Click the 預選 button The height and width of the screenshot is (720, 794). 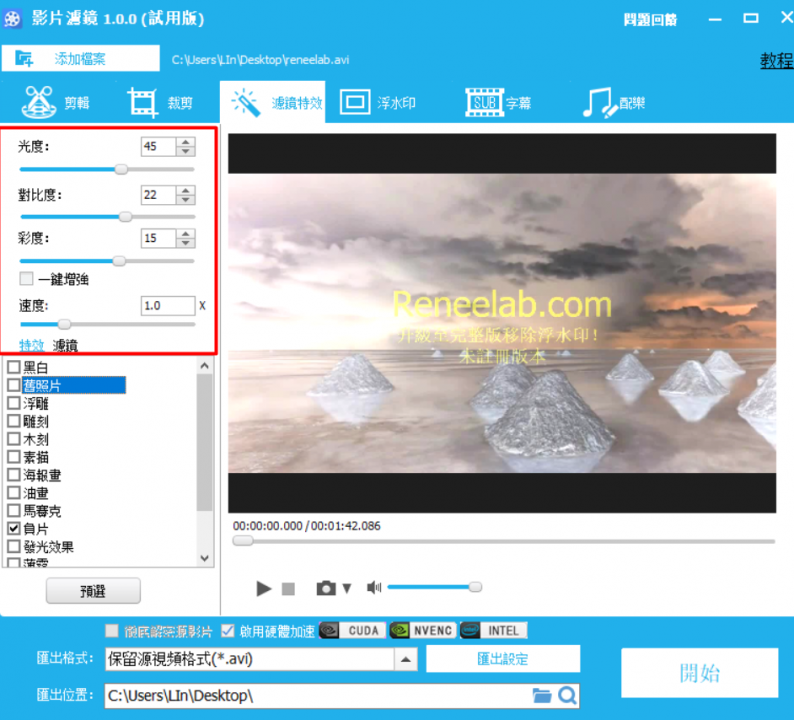[93, 591]
